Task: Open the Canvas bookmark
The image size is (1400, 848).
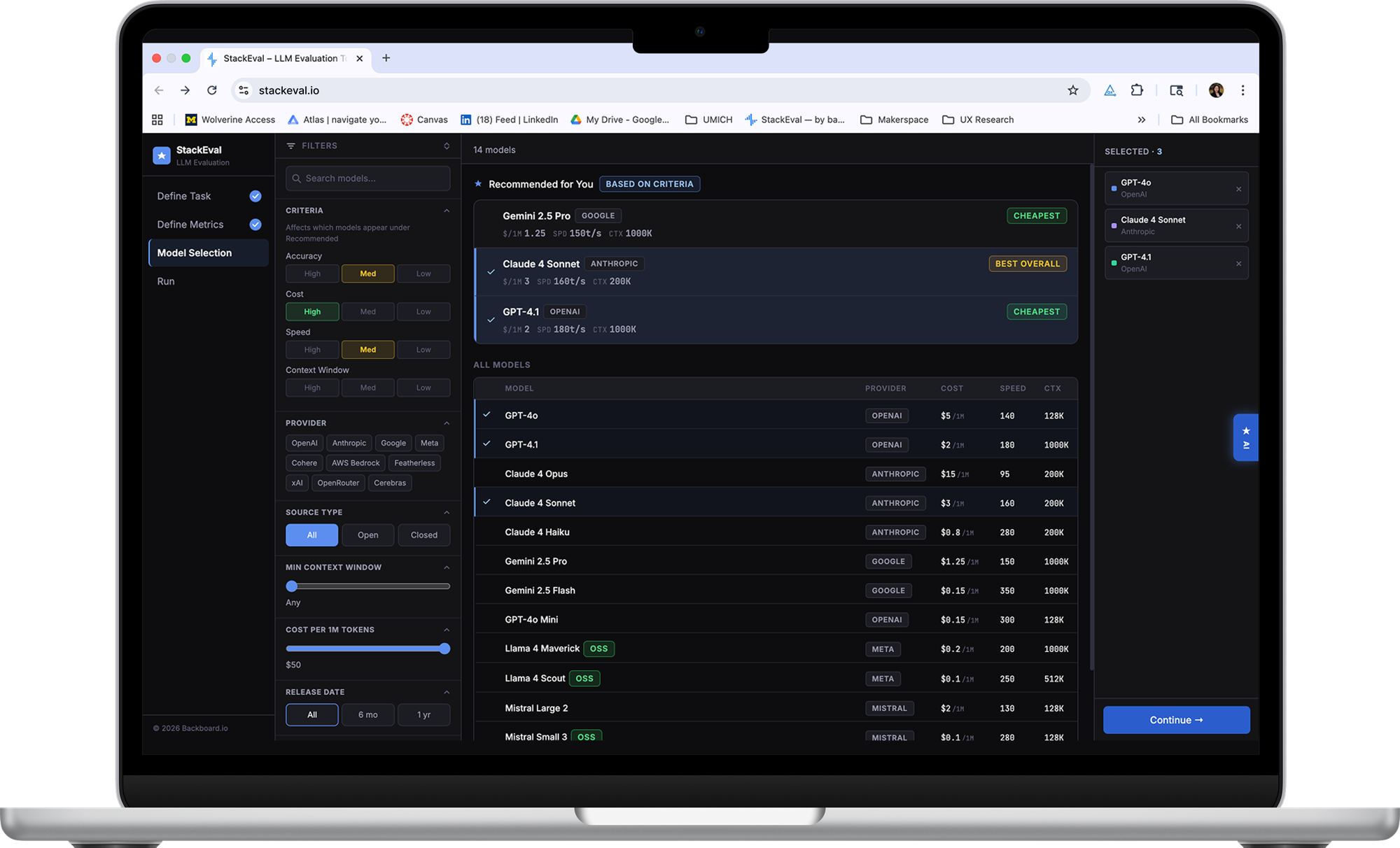Action: coord(424,120)
